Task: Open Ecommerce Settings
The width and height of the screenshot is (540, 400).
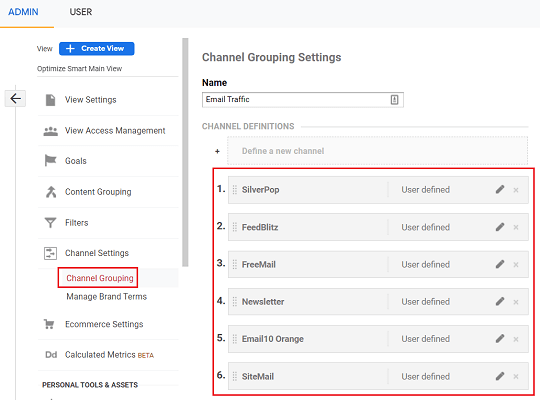Action: (104, 324)
